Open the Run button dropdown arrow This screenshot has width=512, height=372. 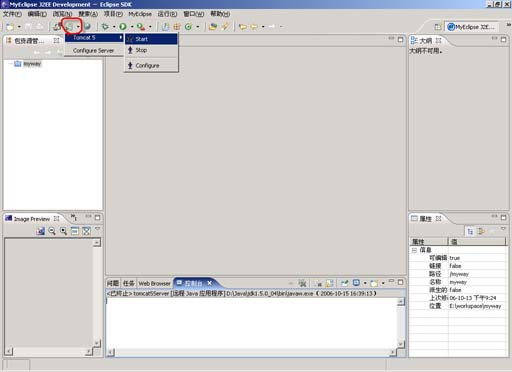[x=132, y=26]
